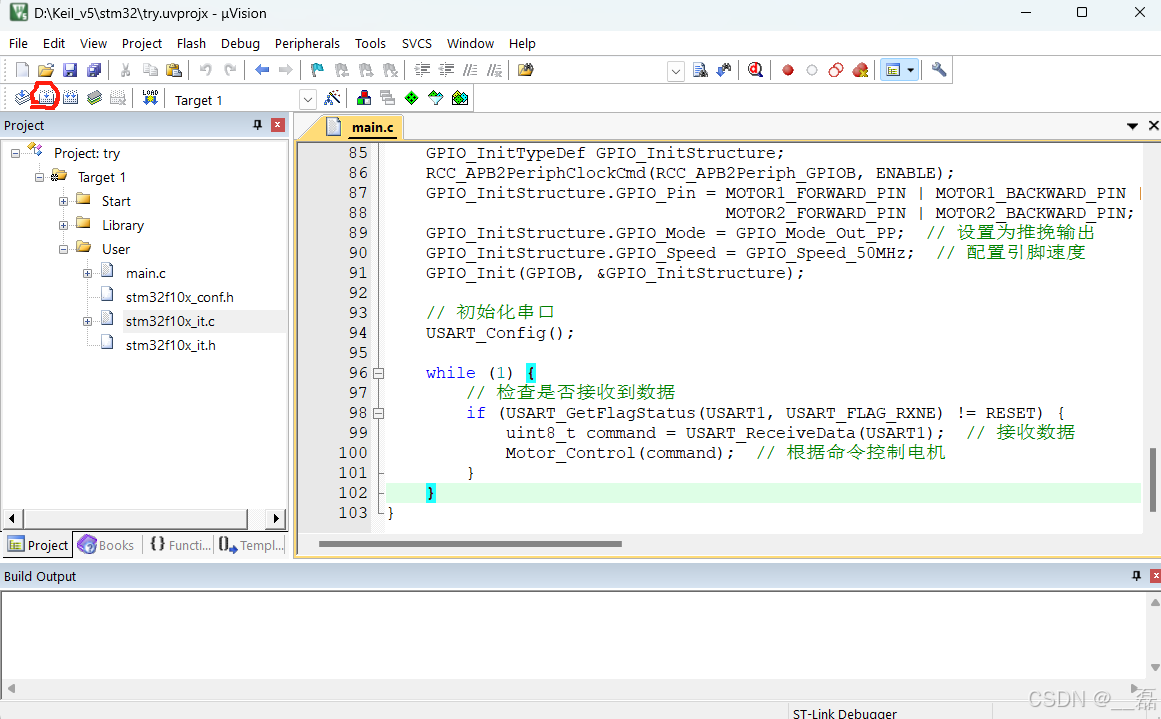
Task: Toggle enable/disable breakpoint
Action: (812, 70)
